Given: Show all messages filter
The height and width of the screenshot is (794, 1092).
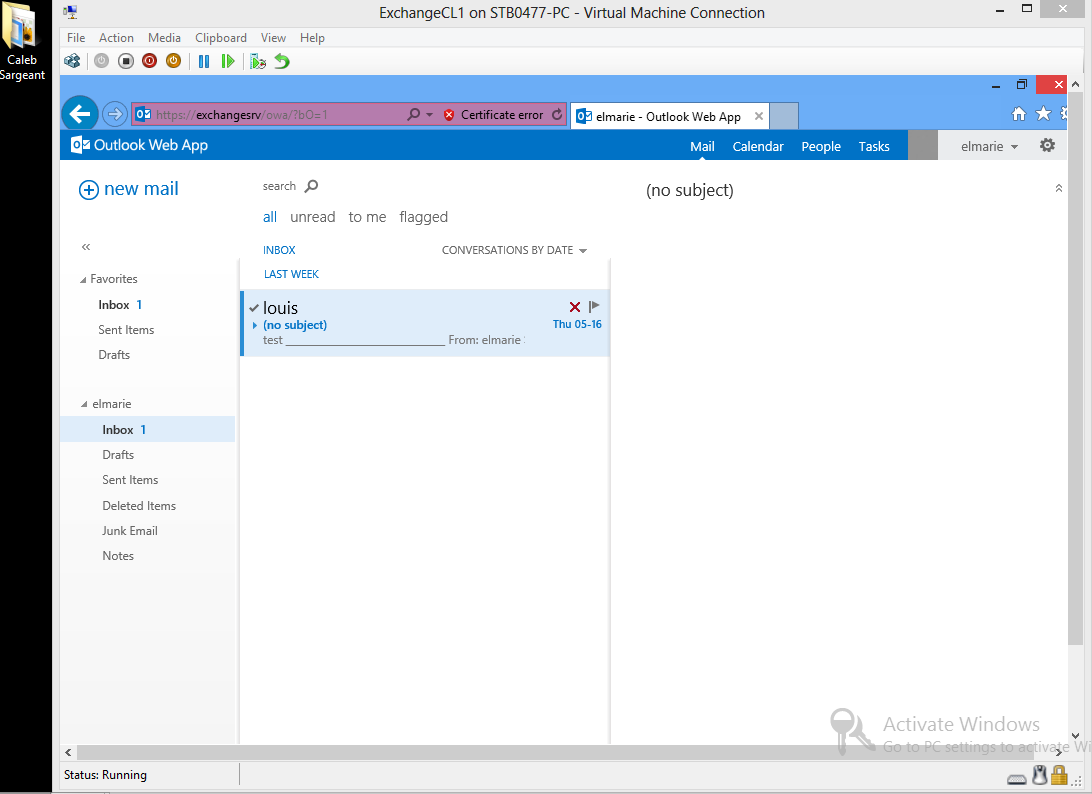Looking at the screenshot, I should tap(270, 217).
